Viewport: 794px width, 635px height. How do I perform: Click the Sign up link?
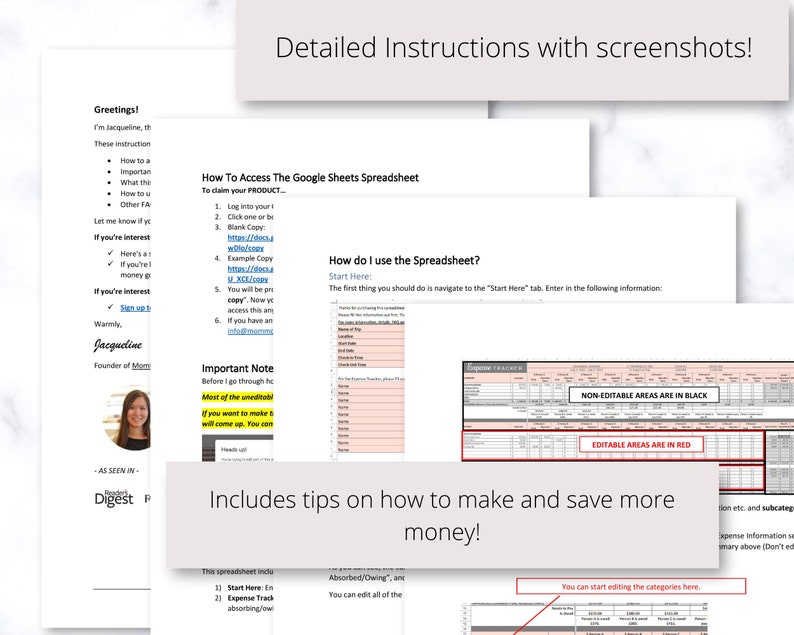135,307
